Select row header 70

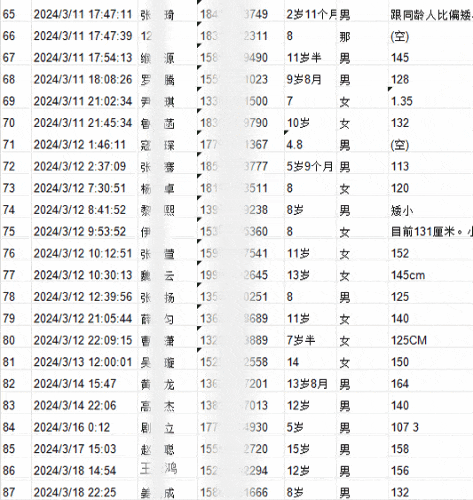pyautogui.click(x=16, y=123)
